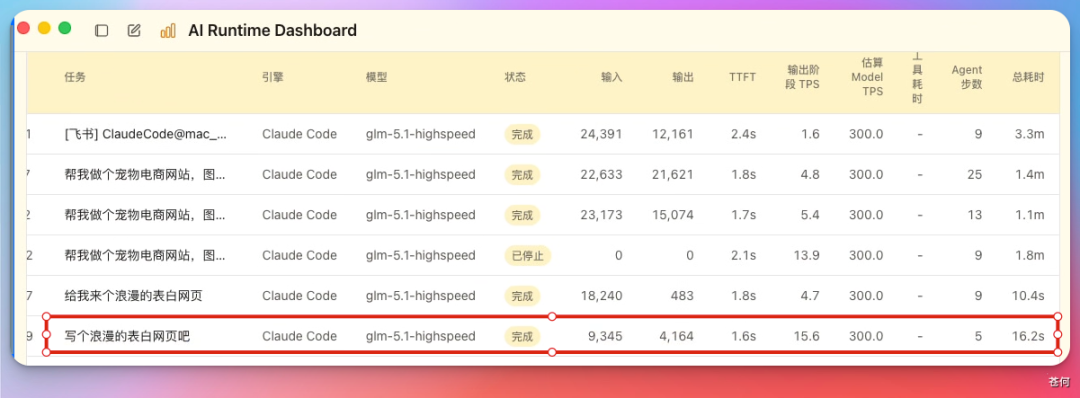This screenshot has height=398, width=1080.
Task: Click the 估算 Model TPS column header
Action: [867, 77]
